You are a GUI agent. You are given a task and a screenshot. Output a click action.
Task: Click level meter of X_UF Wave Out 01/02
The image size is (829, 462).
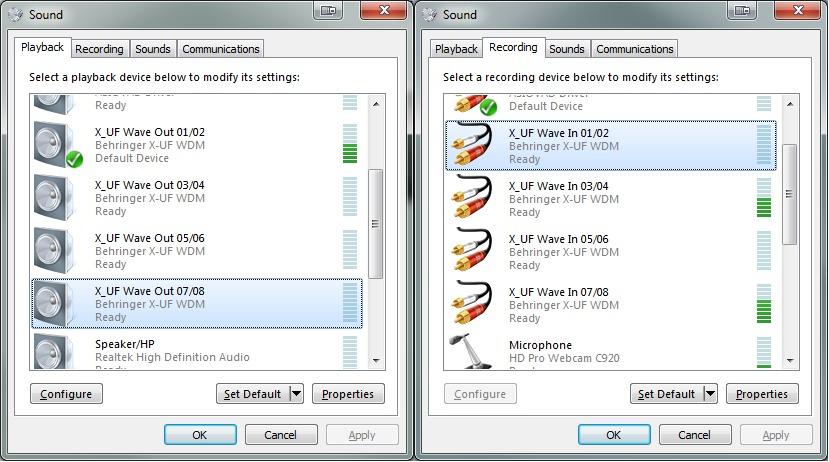pos(350,144)
